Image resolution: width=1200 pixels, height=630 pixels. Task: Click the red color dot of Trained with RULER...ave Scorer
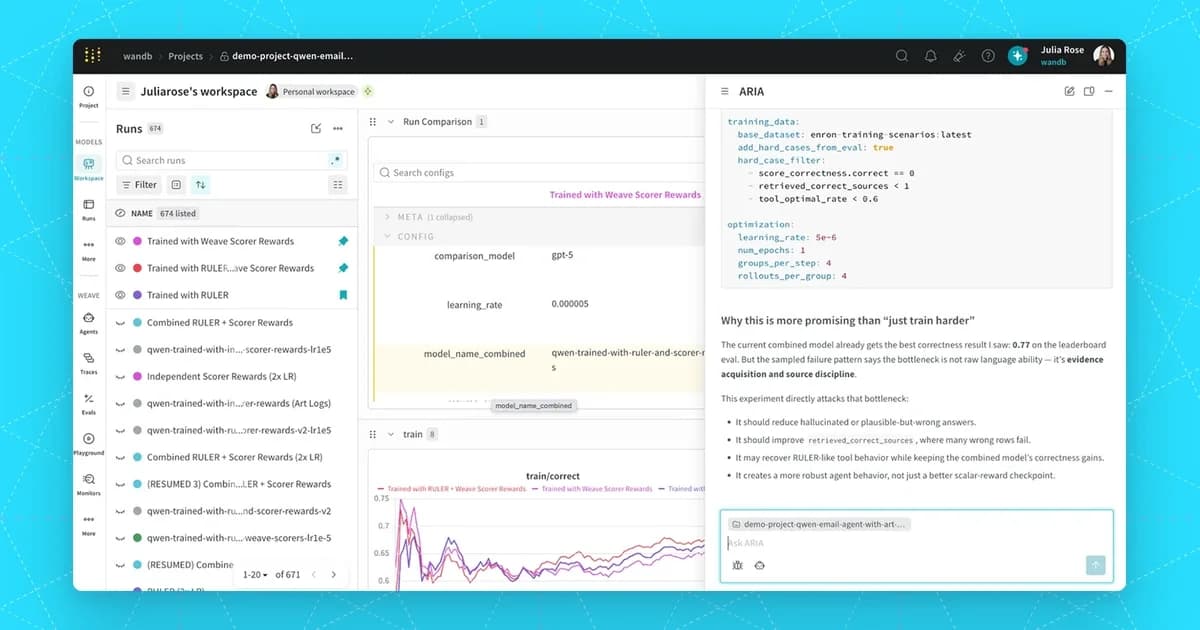[137, 268]
